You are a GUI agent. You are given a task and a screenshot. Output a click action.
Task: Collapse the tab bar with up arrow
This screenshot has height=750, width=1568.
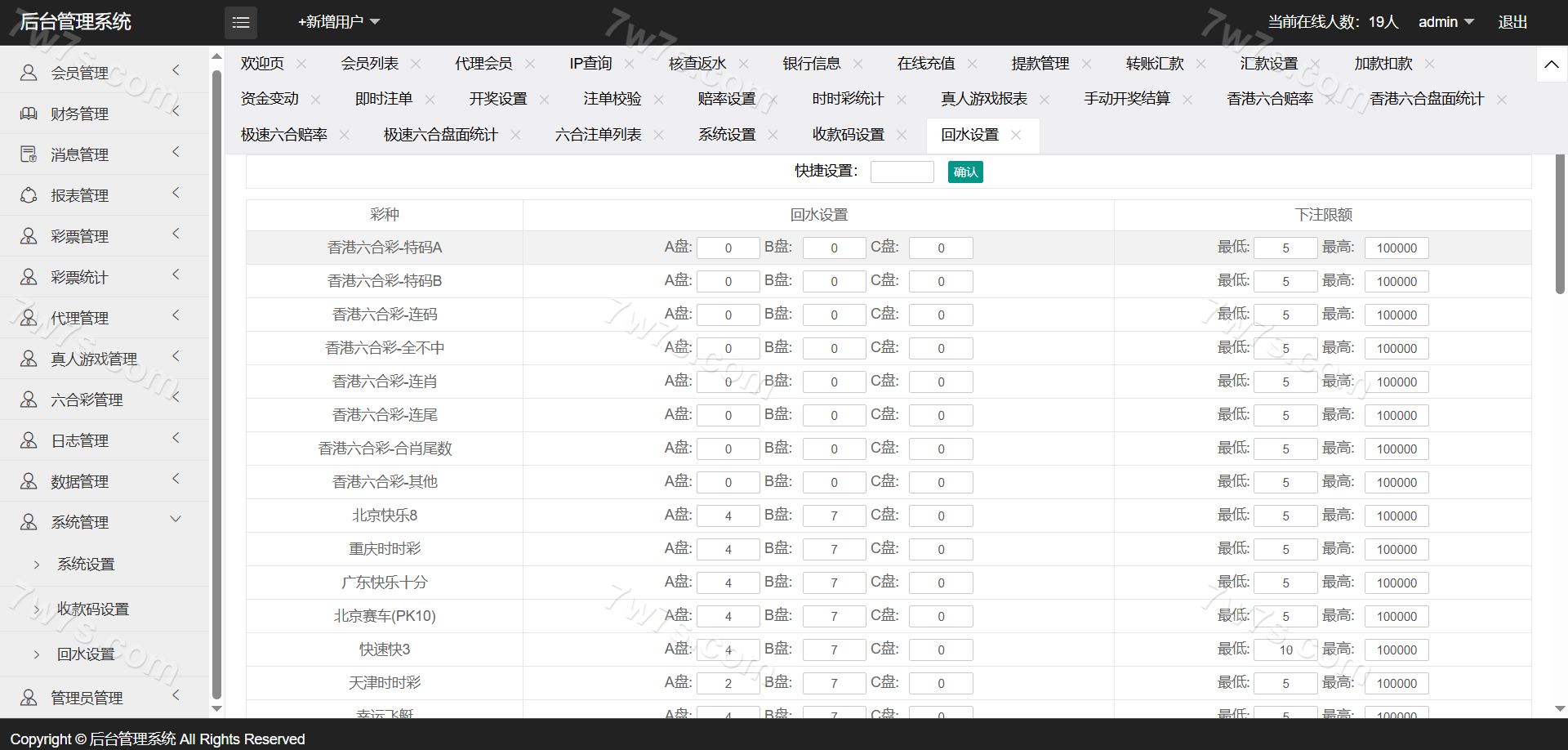(x=1552, y=65)
